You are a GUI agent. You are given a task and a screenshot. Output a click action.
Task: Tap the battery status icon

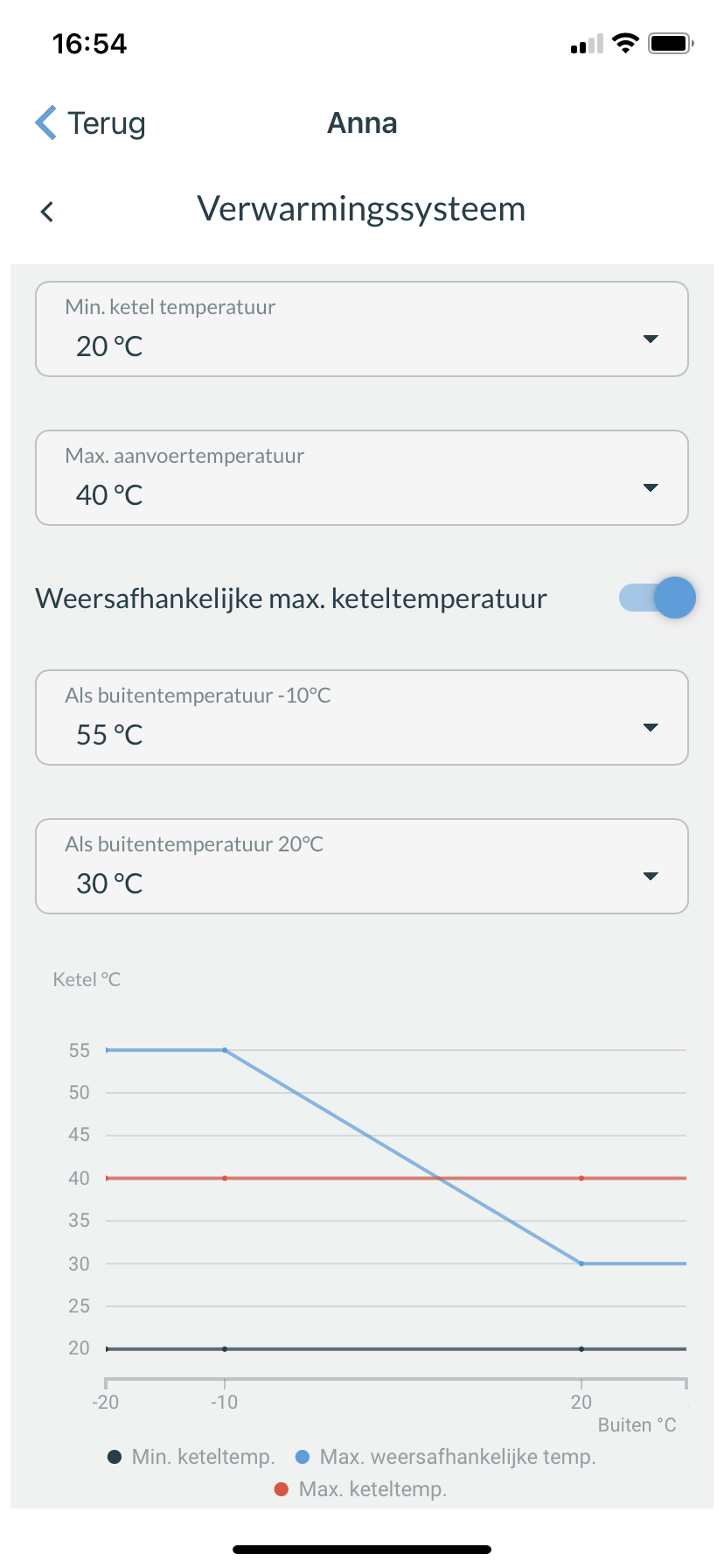click(671, 43)
